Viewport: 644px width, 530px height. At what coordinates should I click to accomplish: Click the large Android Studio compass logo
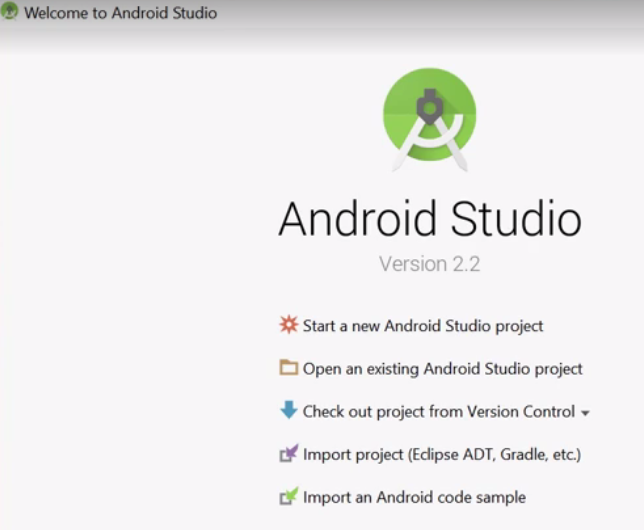point(430,120)
